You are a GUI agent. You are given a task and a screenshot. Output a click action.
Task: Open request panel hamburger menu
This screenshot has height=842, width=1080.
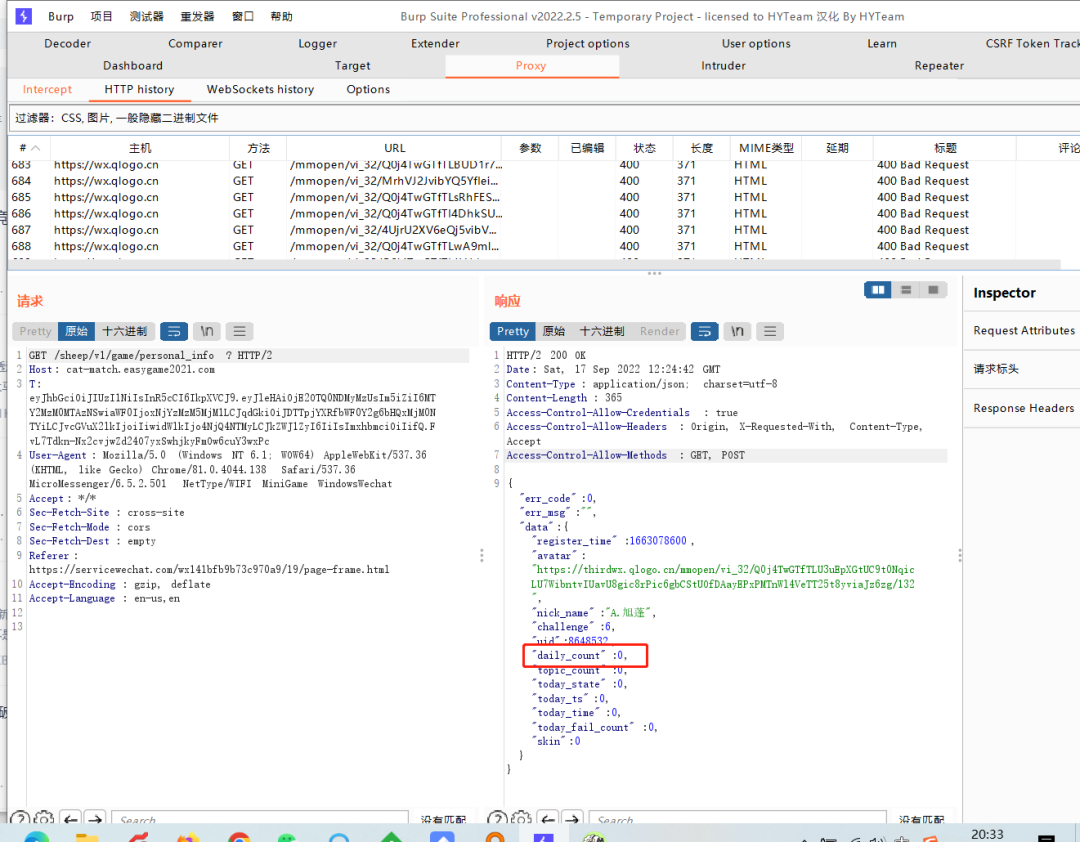239,331
